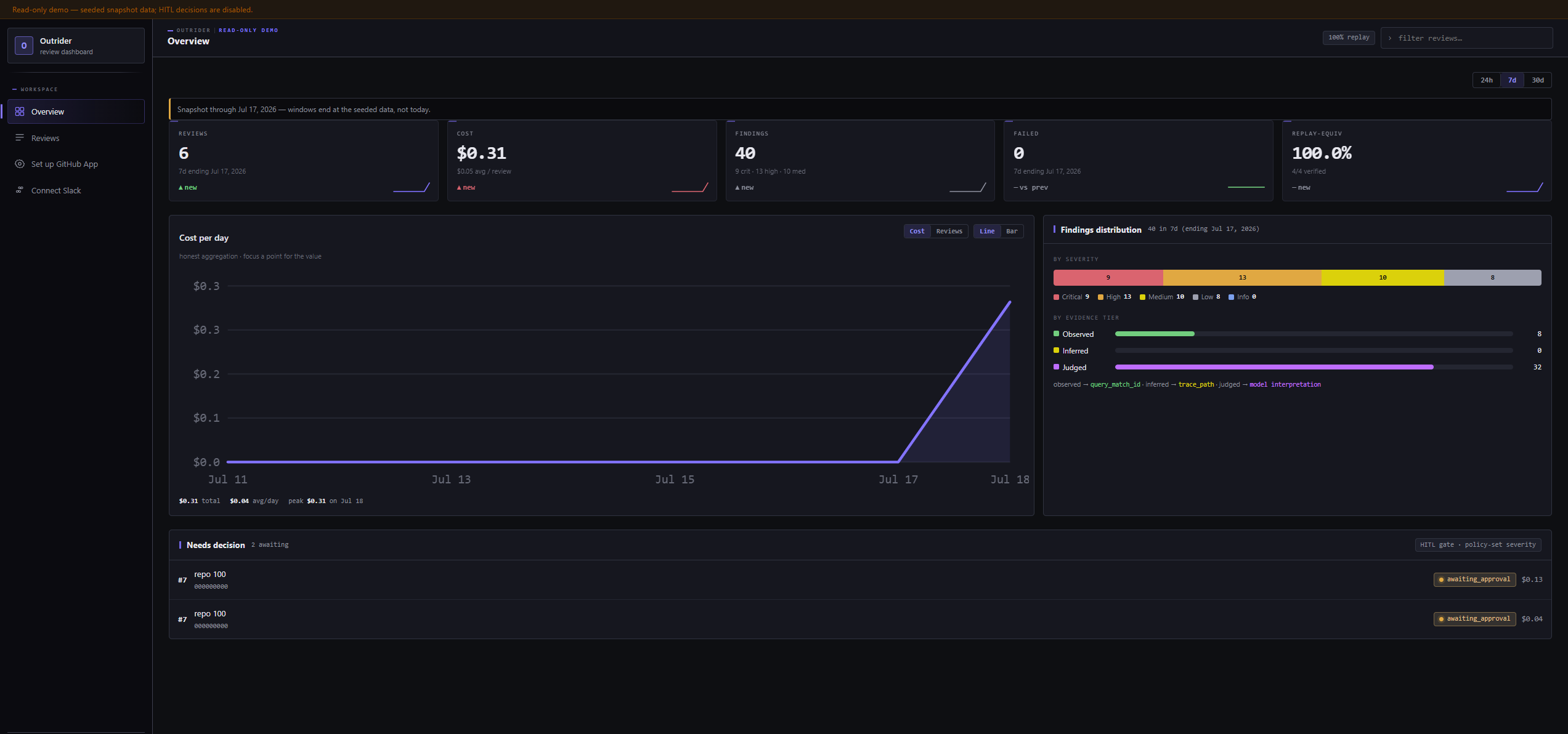
Task: Select the Line chart mode
Action: 987,232
